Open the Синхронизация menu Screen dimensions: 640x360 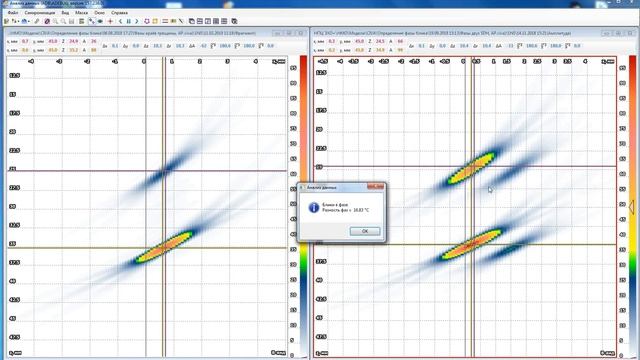[40, 13]
